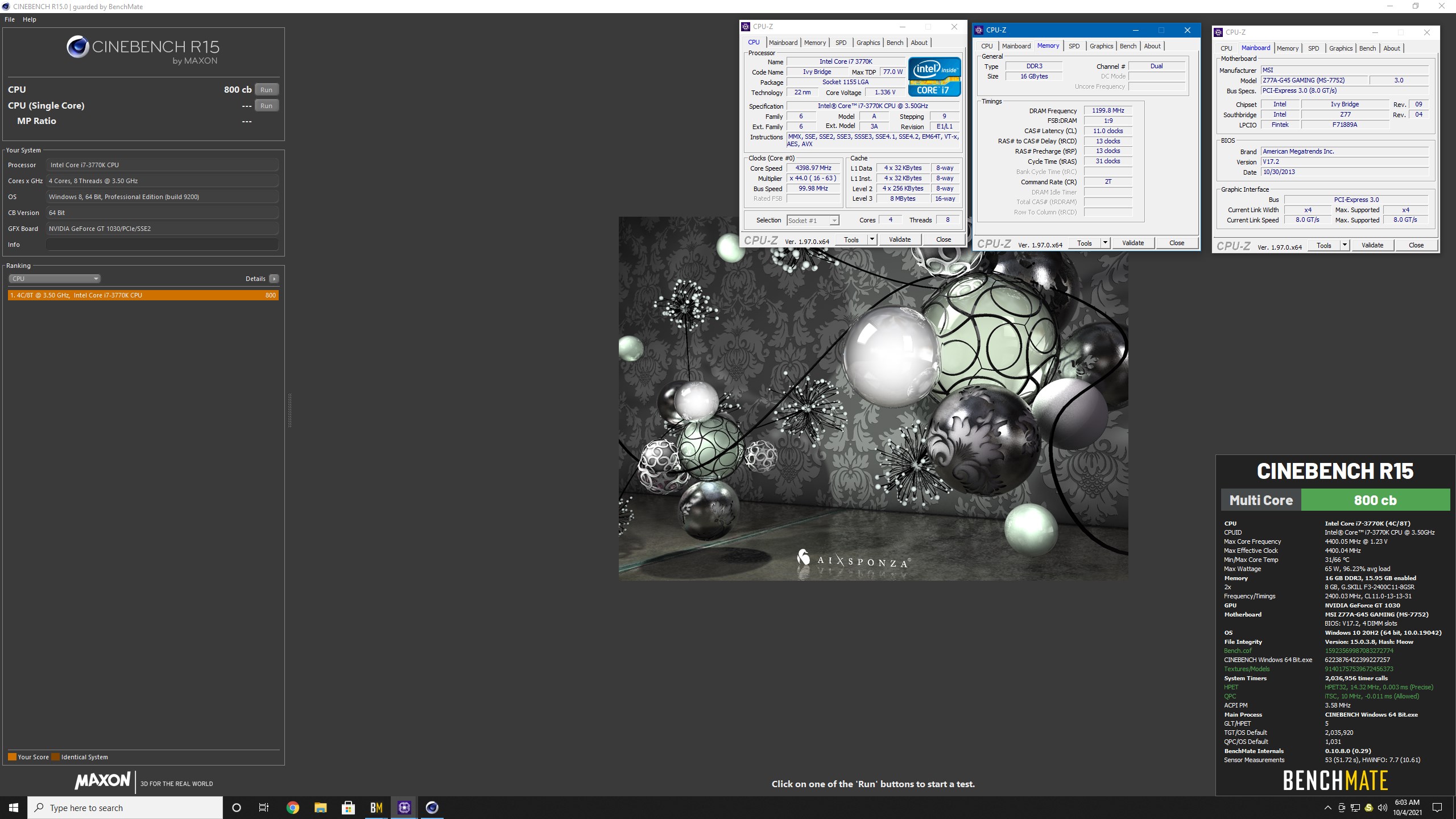The image size is (1456, 819).
Task: Click Tools button in right CPU-Z window
Action: pyautogui.click(x=1324, y=245)
